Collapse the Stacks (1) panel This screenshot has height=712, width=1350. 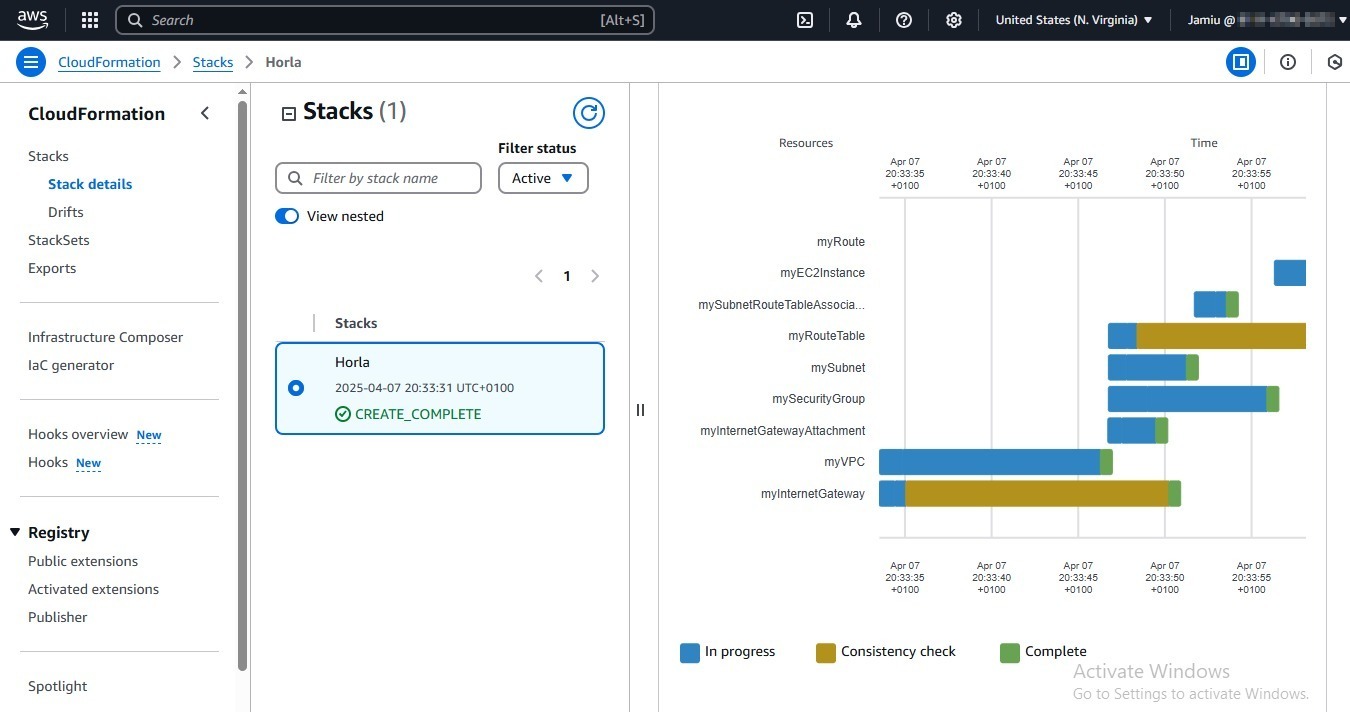point(289,114)
